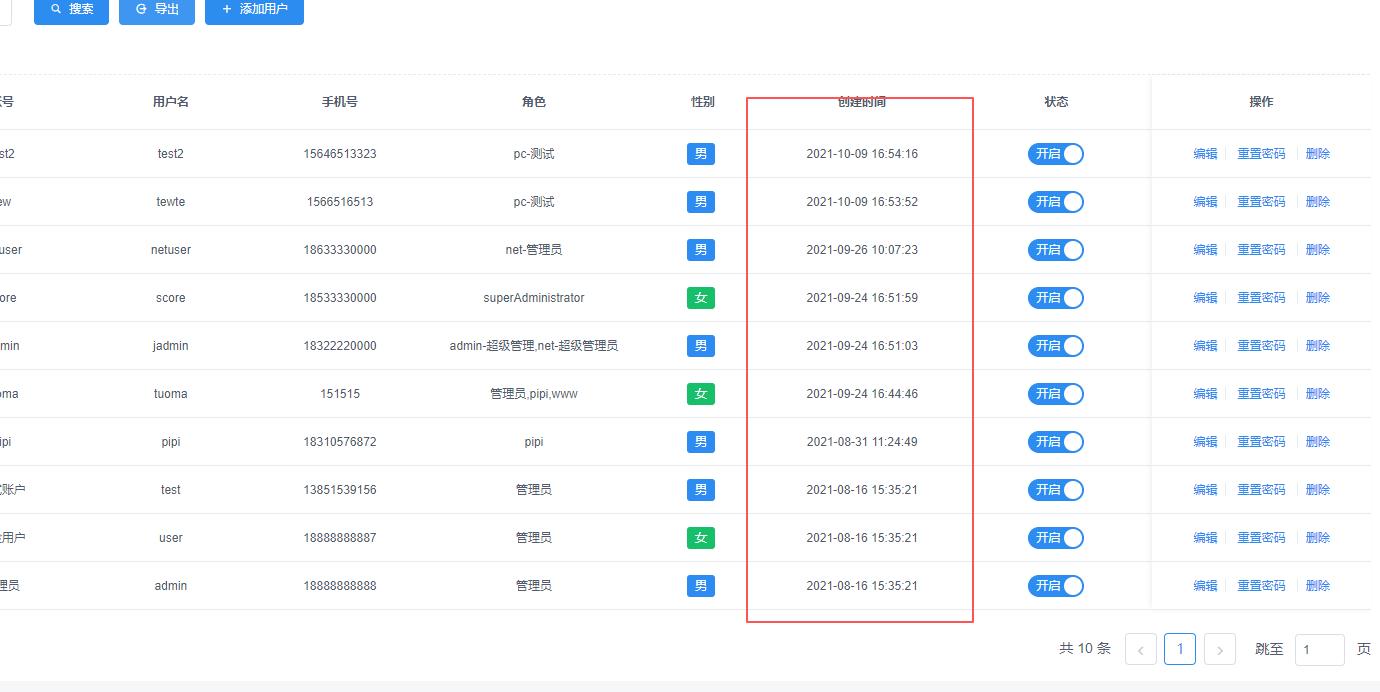Click 重置密码 for user netuser
This screenshot has width=1380, height=692.
click(1261, 250)
